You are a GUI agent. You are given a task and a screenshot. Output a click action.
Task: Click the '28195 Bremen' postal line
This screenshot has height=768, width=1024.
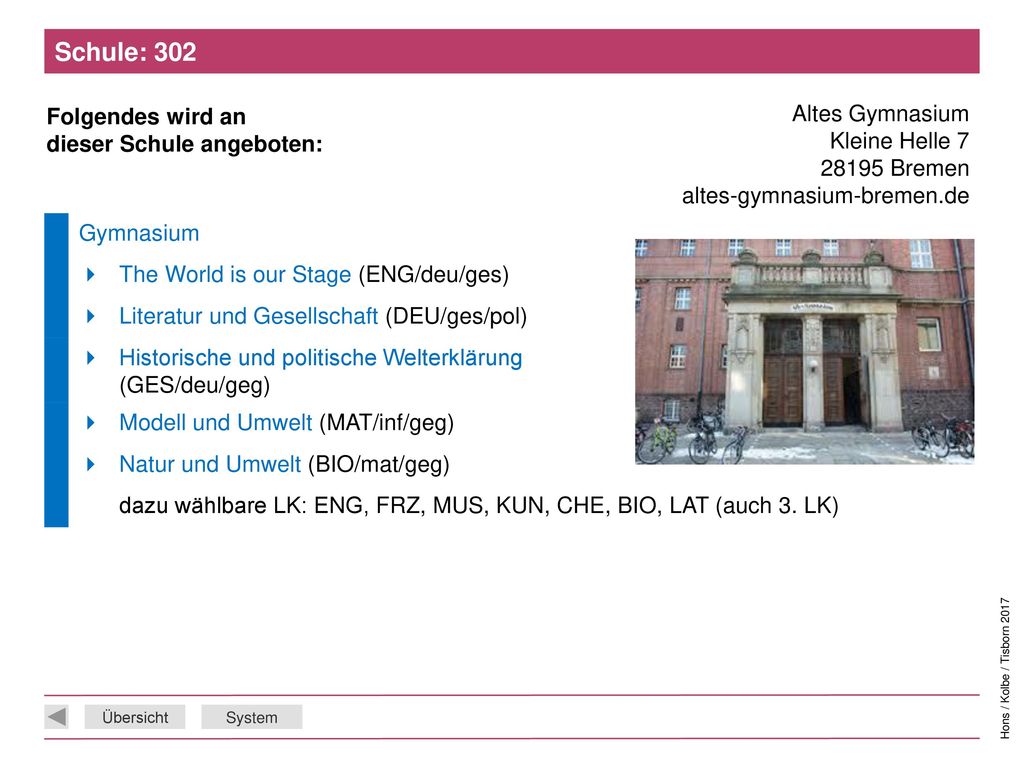click(x=895, y=168)
